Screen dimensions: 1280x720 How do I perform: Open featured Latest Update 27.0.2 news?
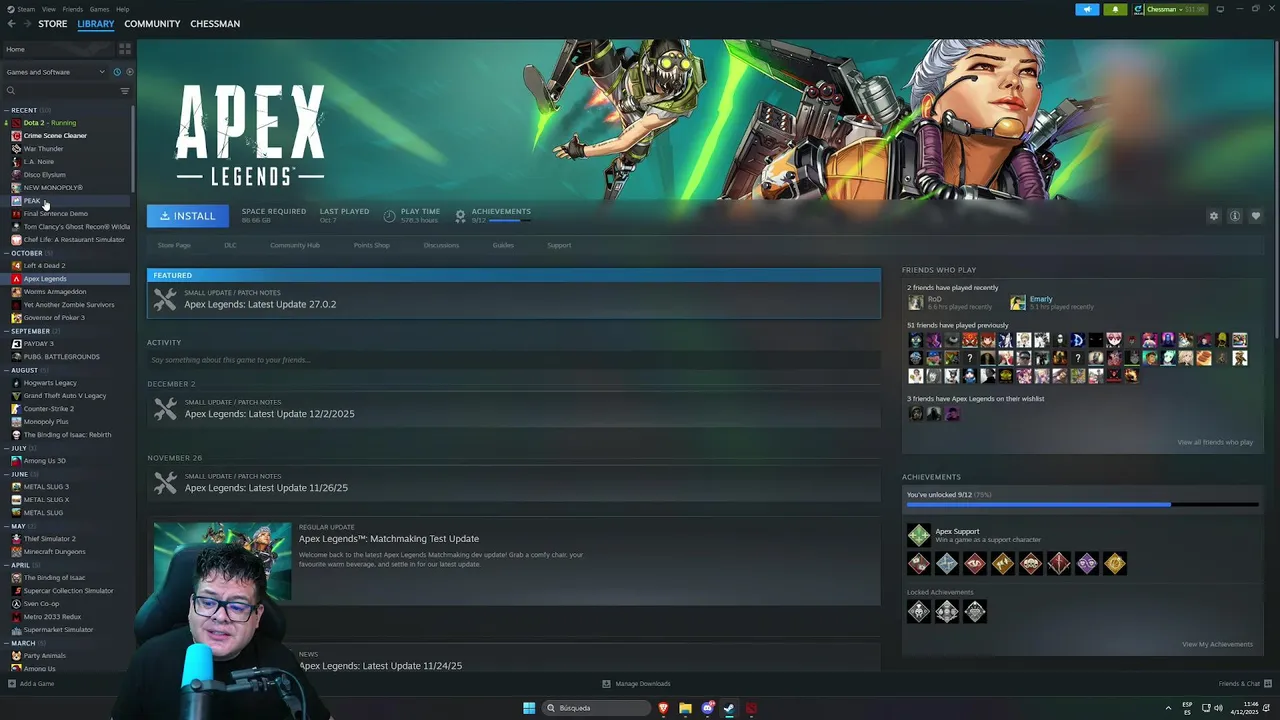tap(514, 299)
